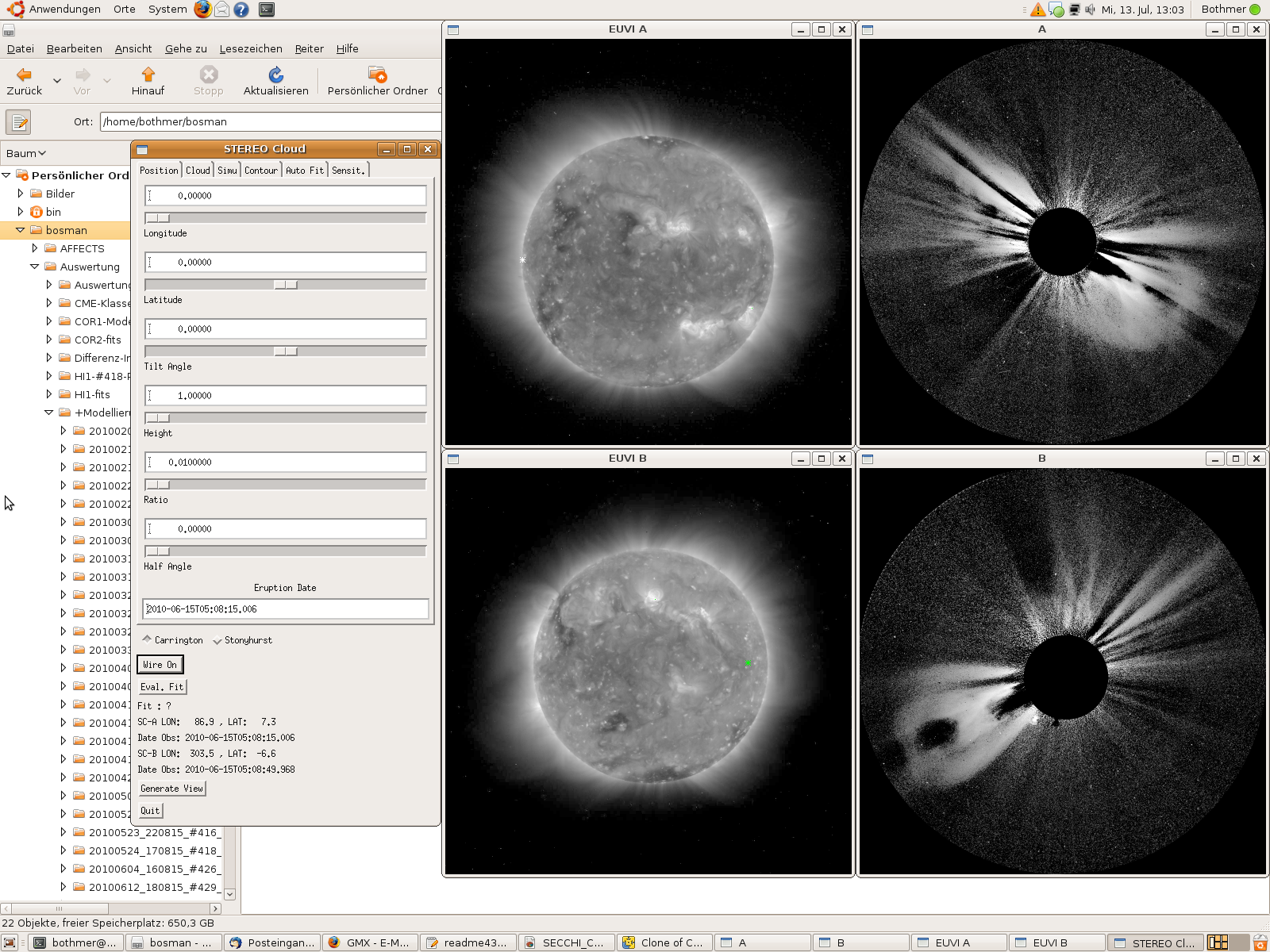The width and height of the screenshot is (1270, 952).
Task: Open the Zurück history dropdown arrow
Action: [x=57, y=80]
